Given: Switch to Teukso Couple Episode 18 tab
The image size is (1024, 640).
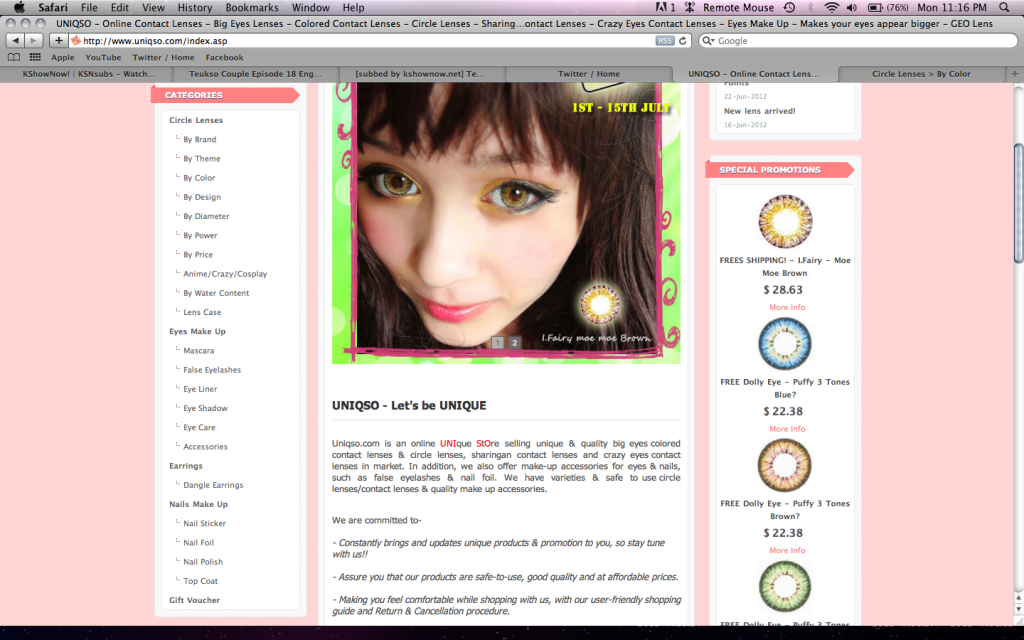Looking at the screenshot, I should coord(255,74).
